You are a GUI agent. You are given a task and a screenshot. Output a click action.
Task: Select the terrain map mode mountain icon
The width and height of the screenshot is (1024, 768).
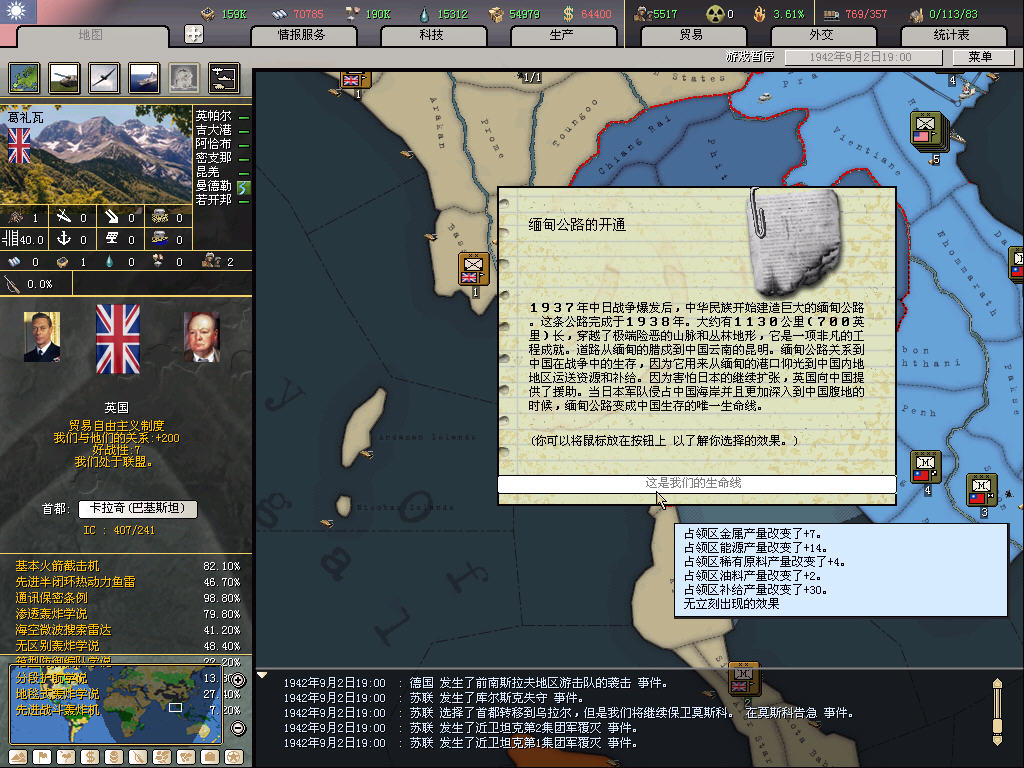pos(18,757)
